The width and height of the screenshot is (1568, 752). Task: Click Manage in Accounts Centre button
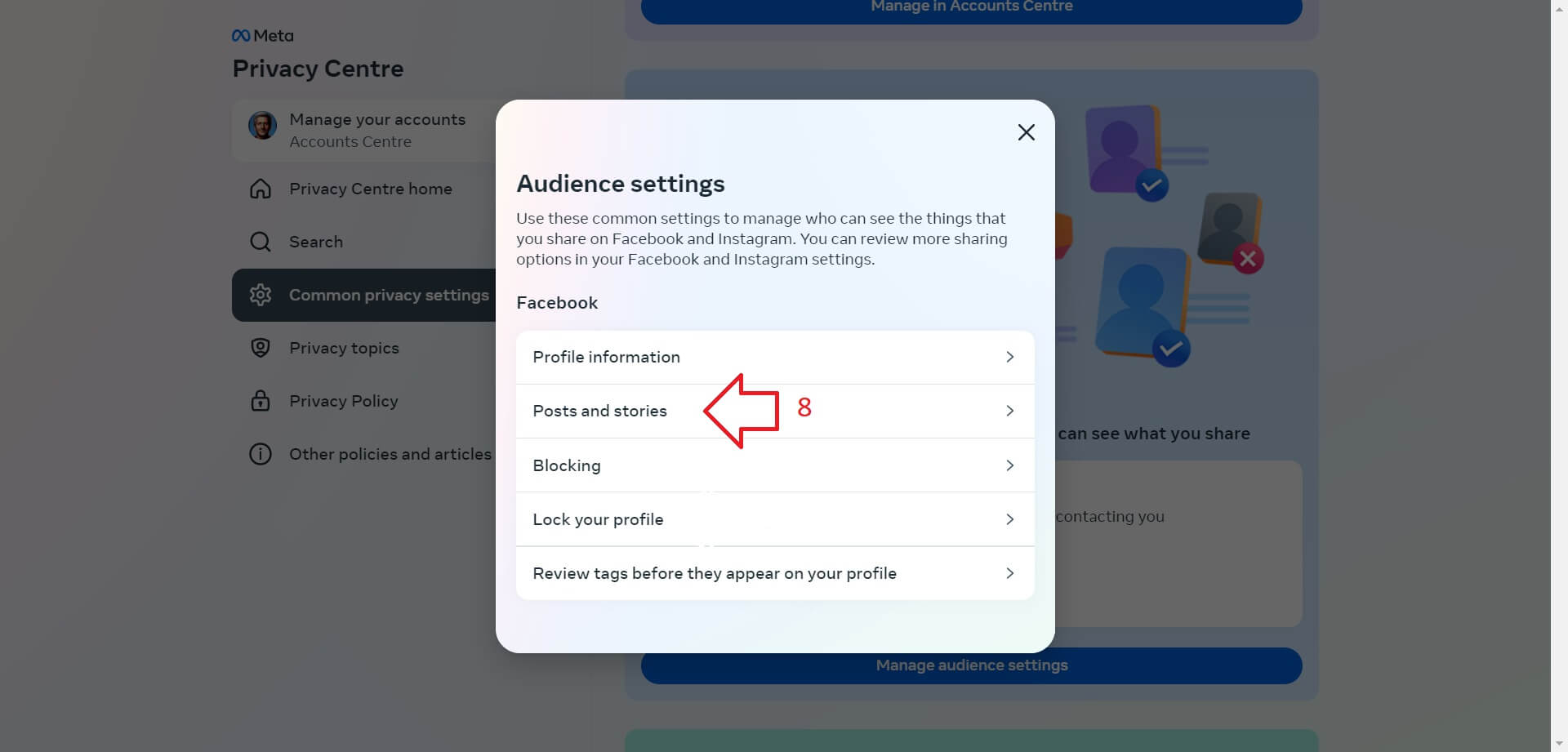point(971,8)
